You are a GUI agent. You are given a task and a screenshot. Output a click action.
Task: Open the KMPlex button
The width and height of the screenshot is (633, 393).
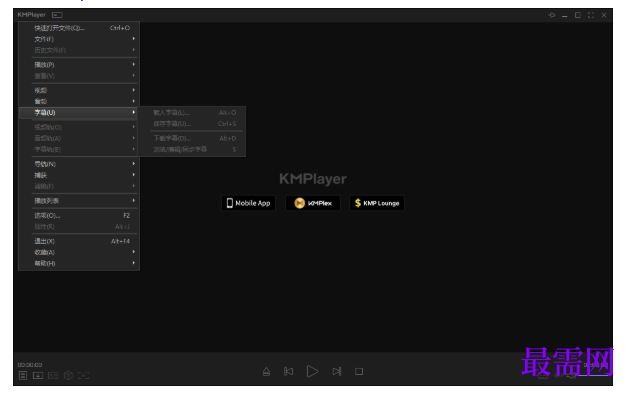point(313,203)
